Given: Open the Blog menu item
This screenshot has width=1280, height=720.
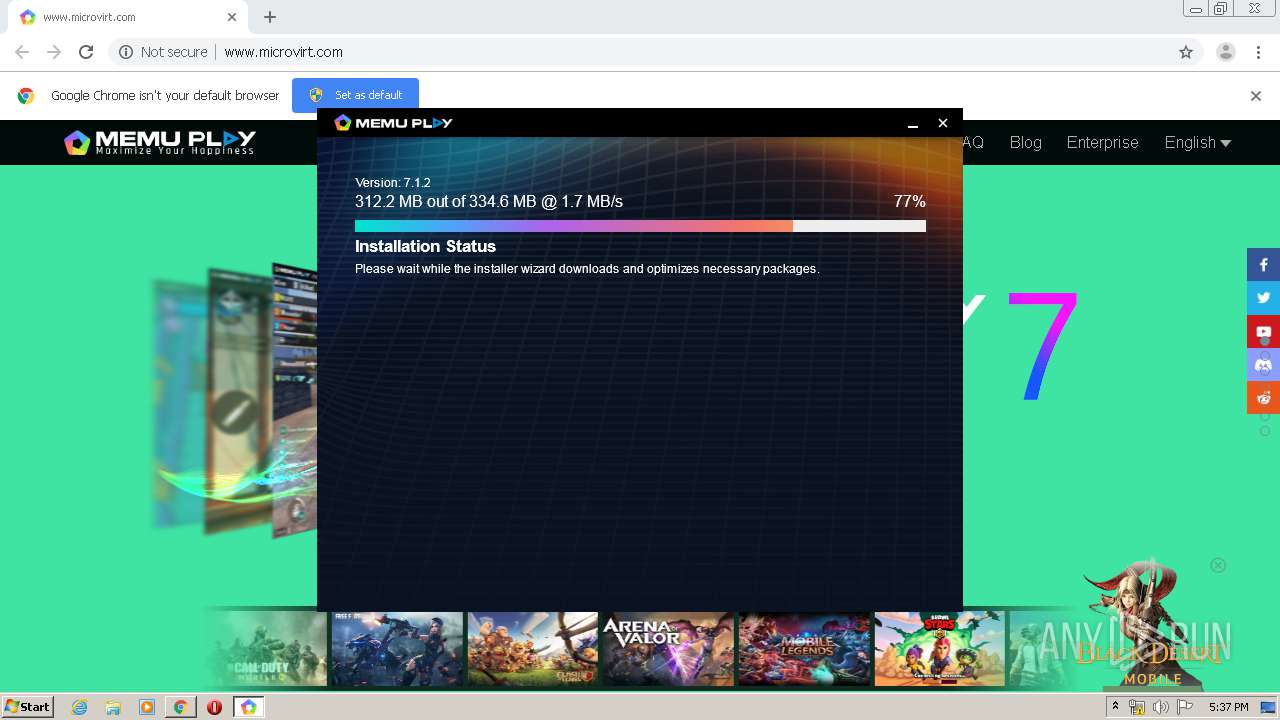Looking at the screenshot, I should (x=1025, y=142).
